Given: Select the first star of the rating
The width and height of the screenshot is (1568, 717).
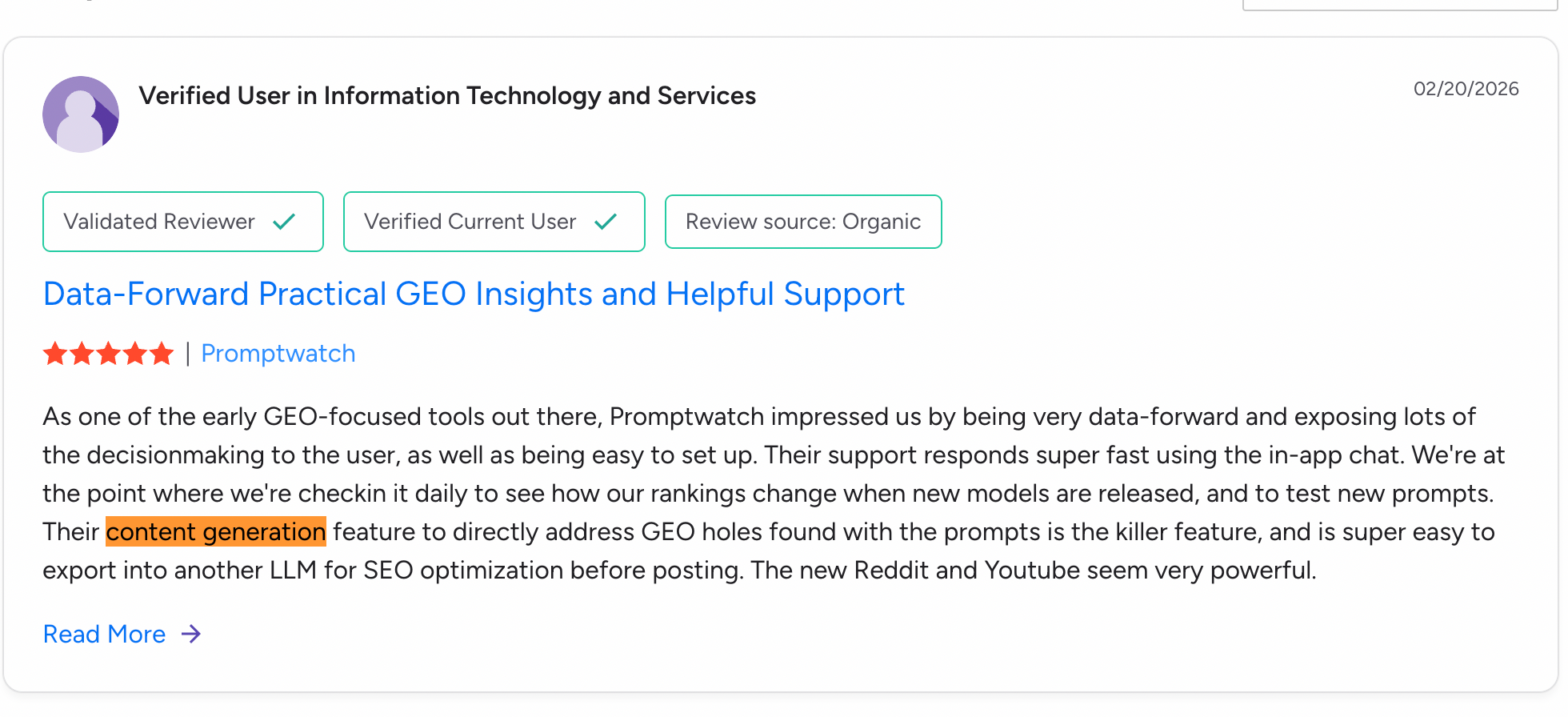Looking at the screenshot, I should pos(55,352).
